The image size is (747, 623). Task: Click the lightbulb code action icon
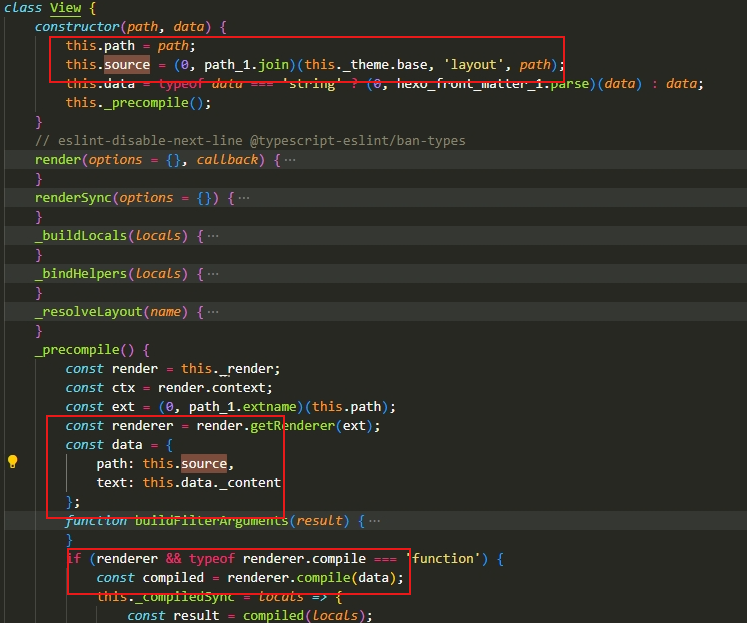13,462
